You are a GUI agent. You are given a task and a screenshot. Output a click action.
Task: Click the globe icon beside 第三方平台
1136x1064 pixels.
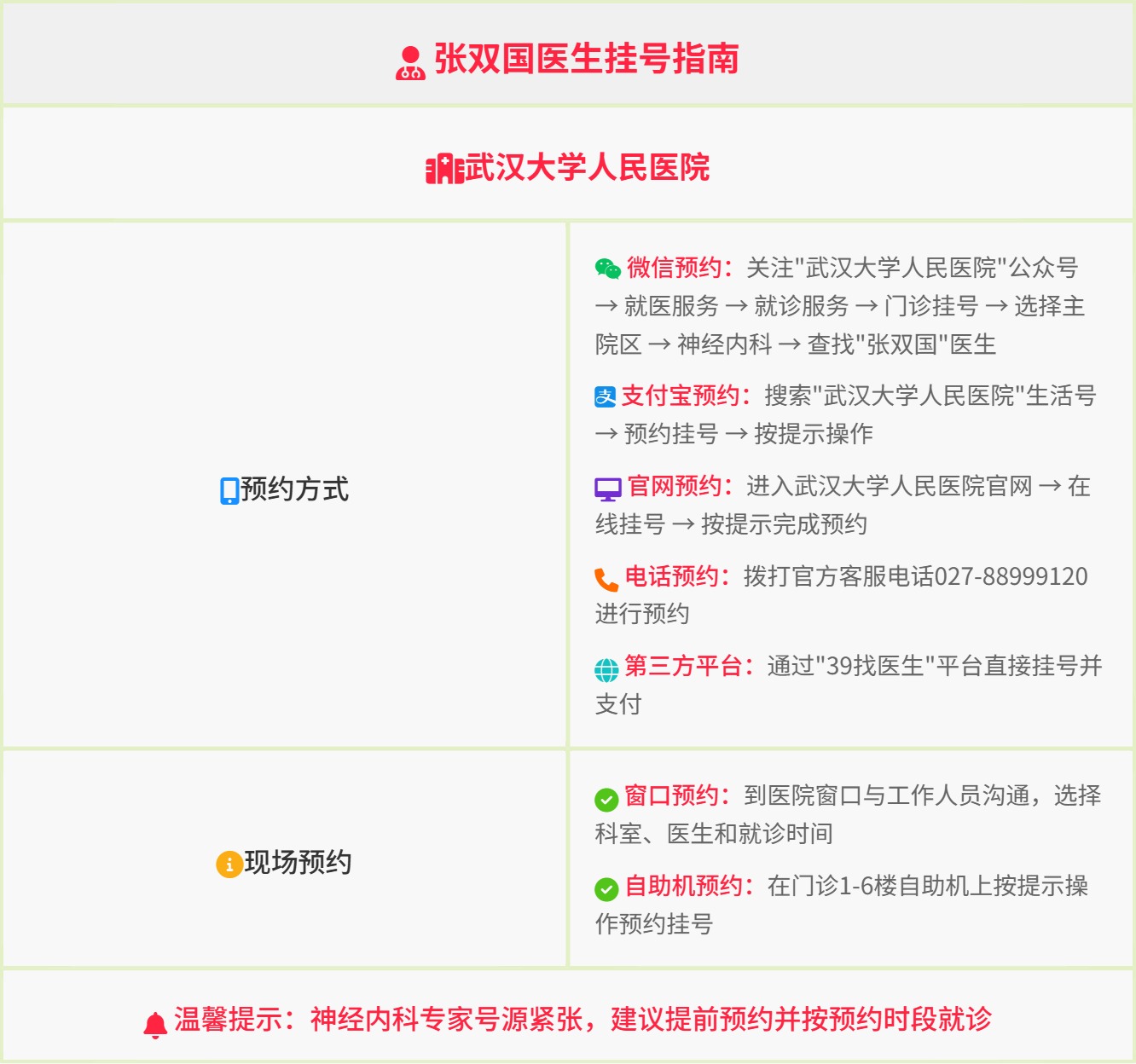click(x=606, y=670)
